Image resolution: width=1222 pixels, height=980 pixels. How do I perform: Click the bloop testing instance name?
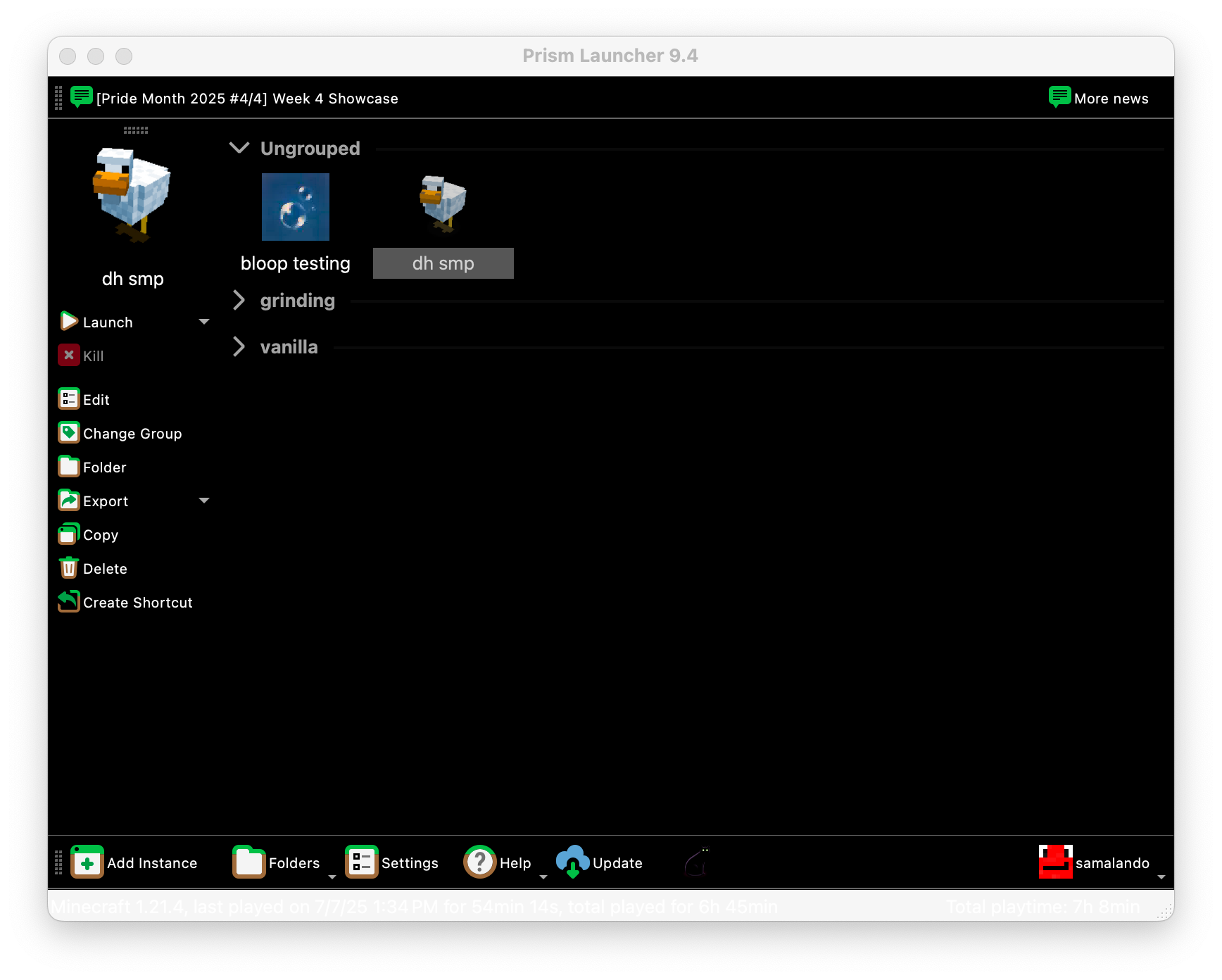tap(296, 263)
